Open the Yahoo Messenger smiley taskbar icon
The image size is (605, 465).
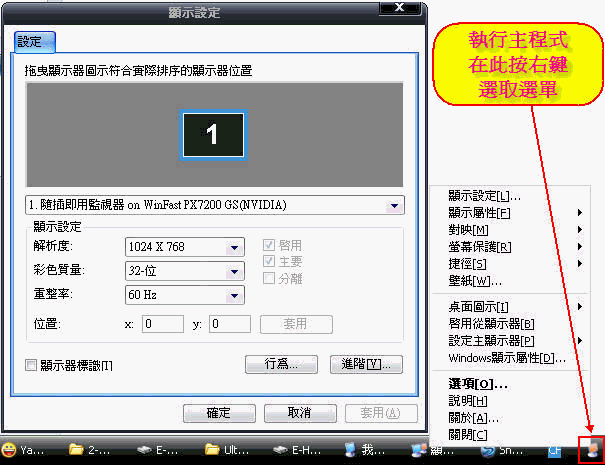tap(22, 450)
